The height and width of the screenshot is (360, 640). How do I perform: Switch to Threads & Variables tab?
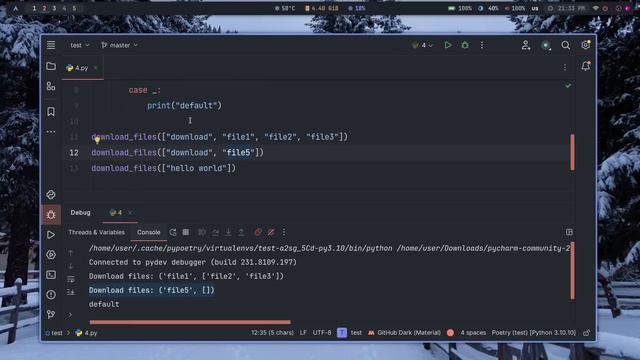click(x=96, y=232)
